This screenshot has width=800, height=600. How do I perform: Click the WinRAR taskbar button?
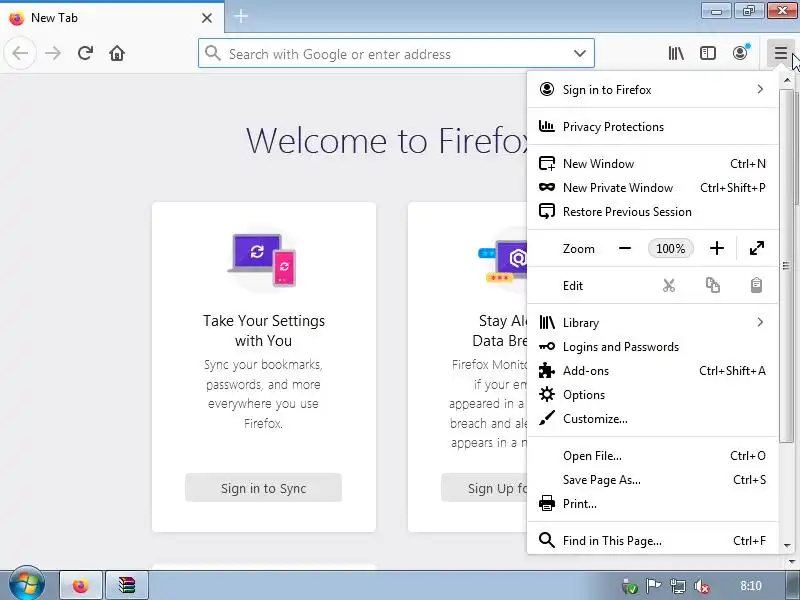pyautogui.click(x=127, y=585)
